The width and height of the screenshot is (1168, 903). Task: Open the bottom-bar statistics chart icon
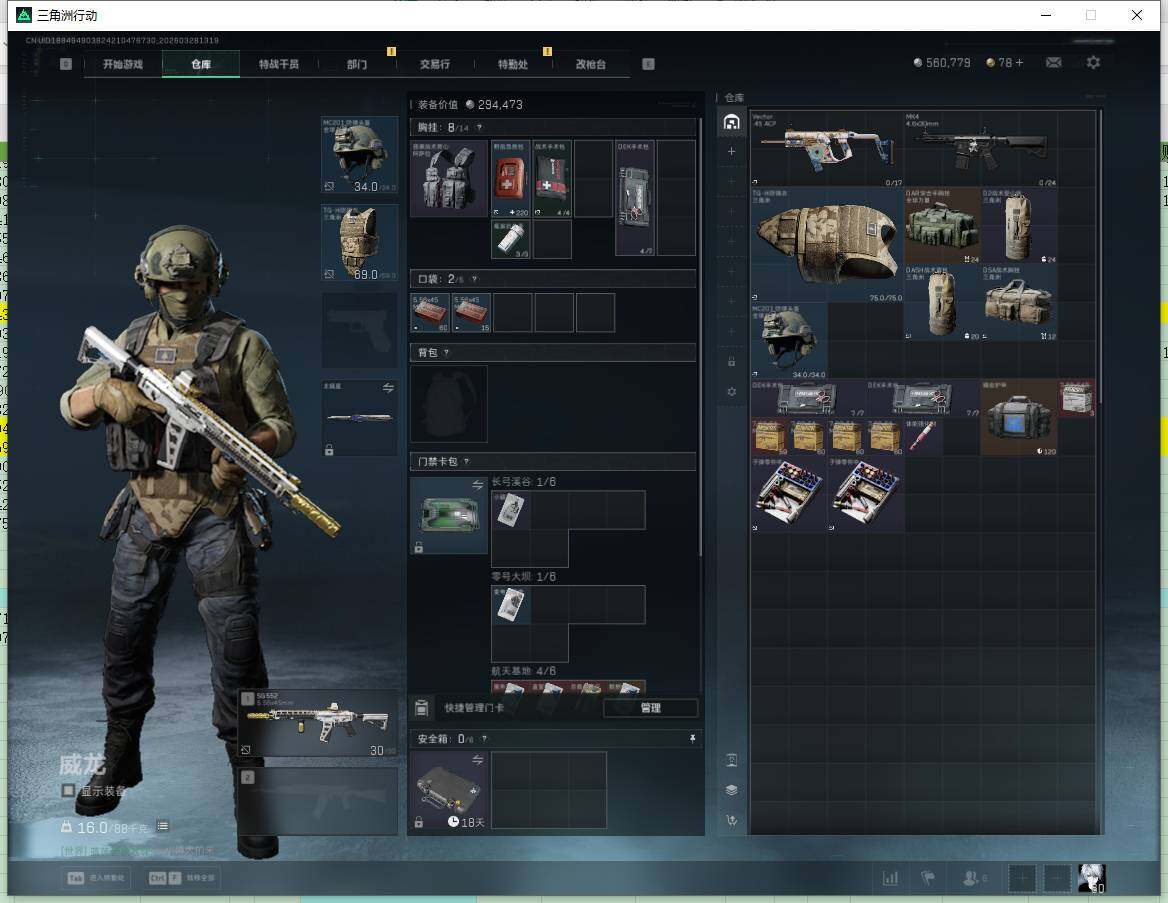point(890,878)
